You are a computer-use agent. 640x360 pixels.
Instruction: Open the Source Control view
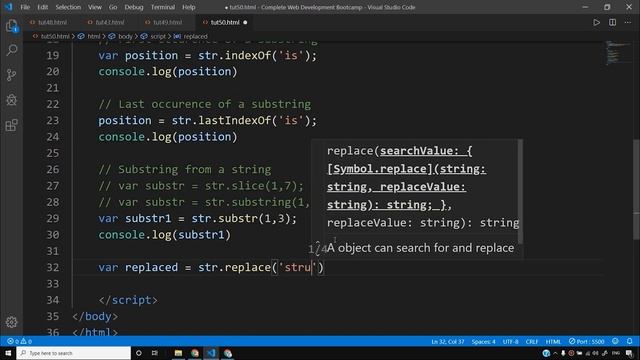[x=12, y=75]
